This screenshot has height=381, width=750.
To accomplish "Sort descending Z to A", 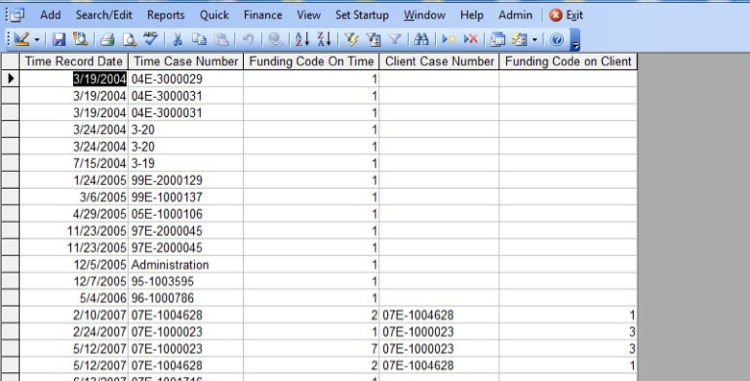I will tap(324, 39).
